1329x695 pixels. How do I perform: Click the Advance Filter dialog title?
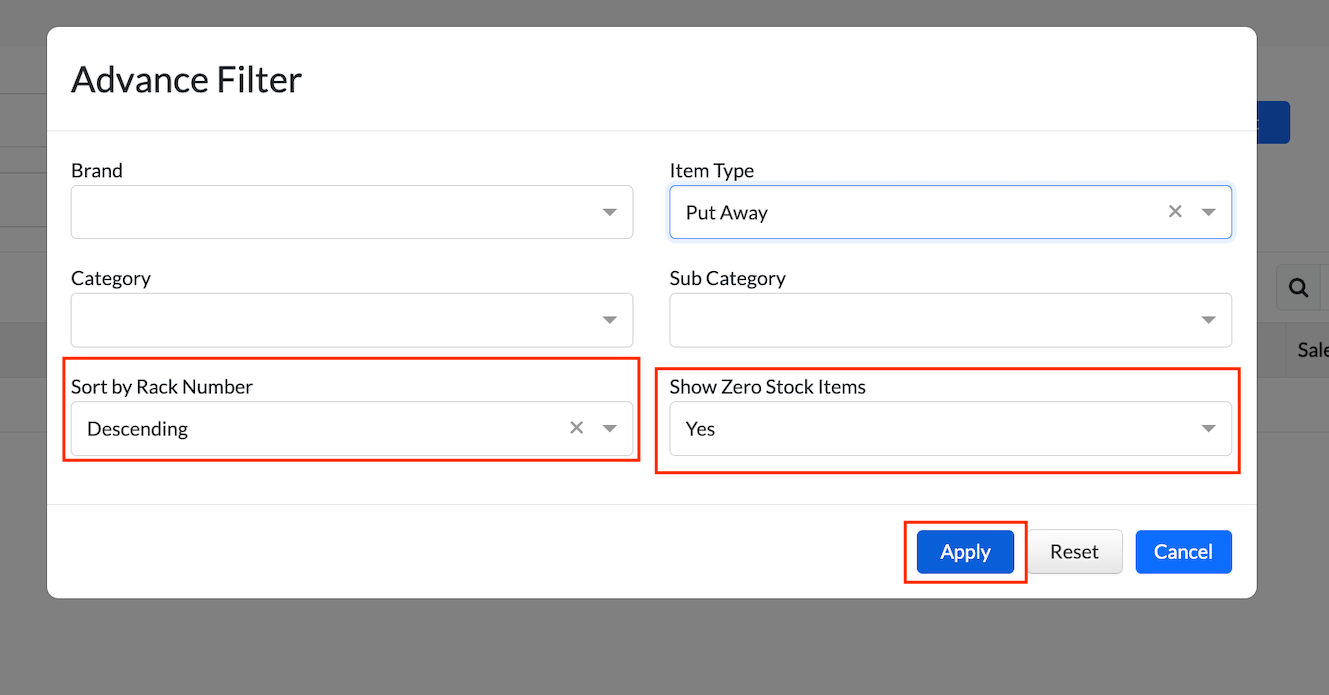click(187, 80)
